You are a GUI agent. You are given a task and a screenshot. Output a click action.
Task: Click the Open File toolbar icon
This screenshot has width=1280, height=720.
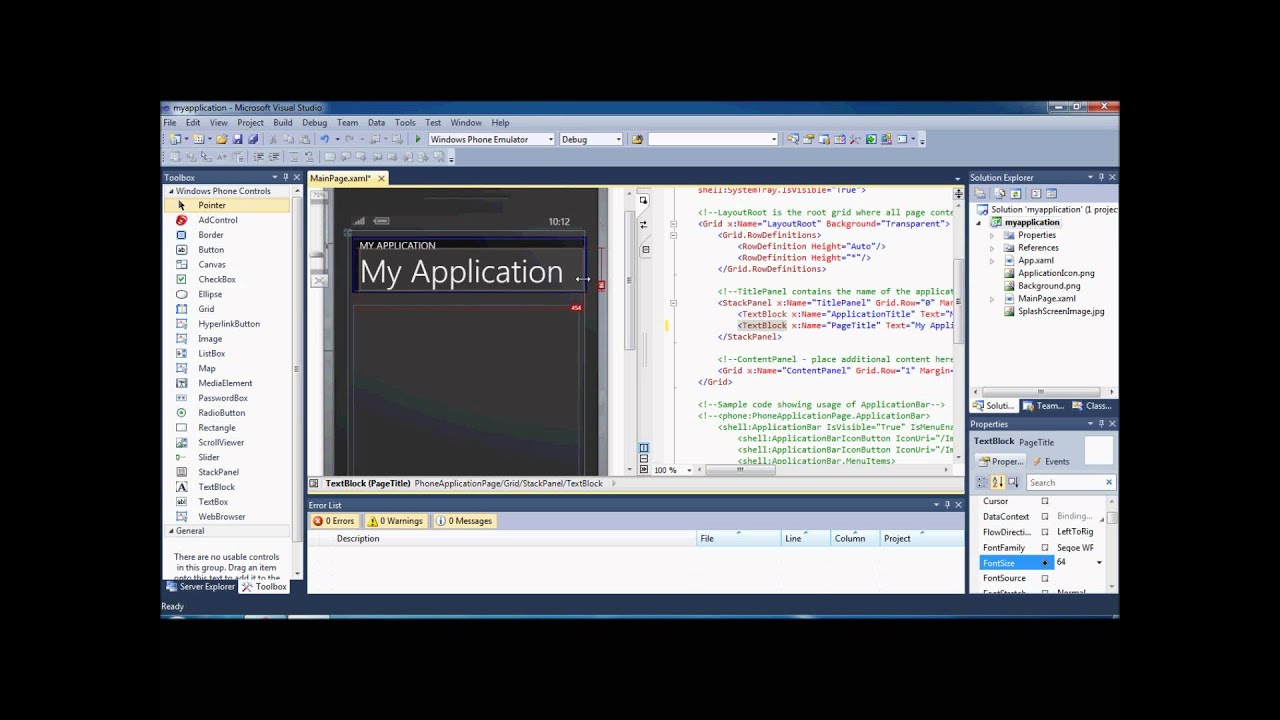pos(222,139)
